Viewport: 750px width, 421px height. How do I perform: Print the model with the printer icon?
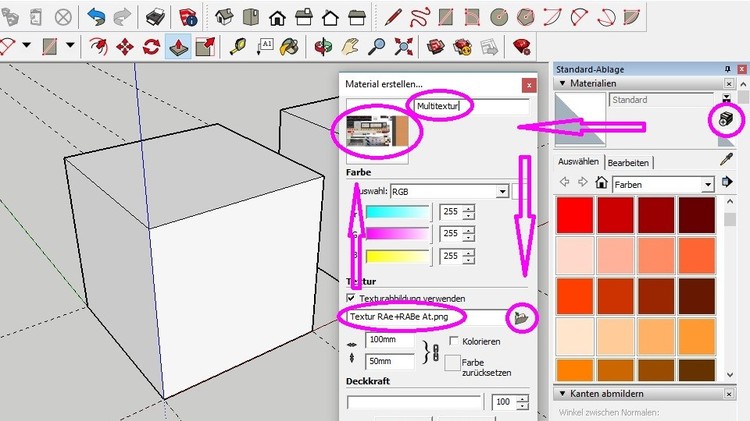[x=155, y=18]
